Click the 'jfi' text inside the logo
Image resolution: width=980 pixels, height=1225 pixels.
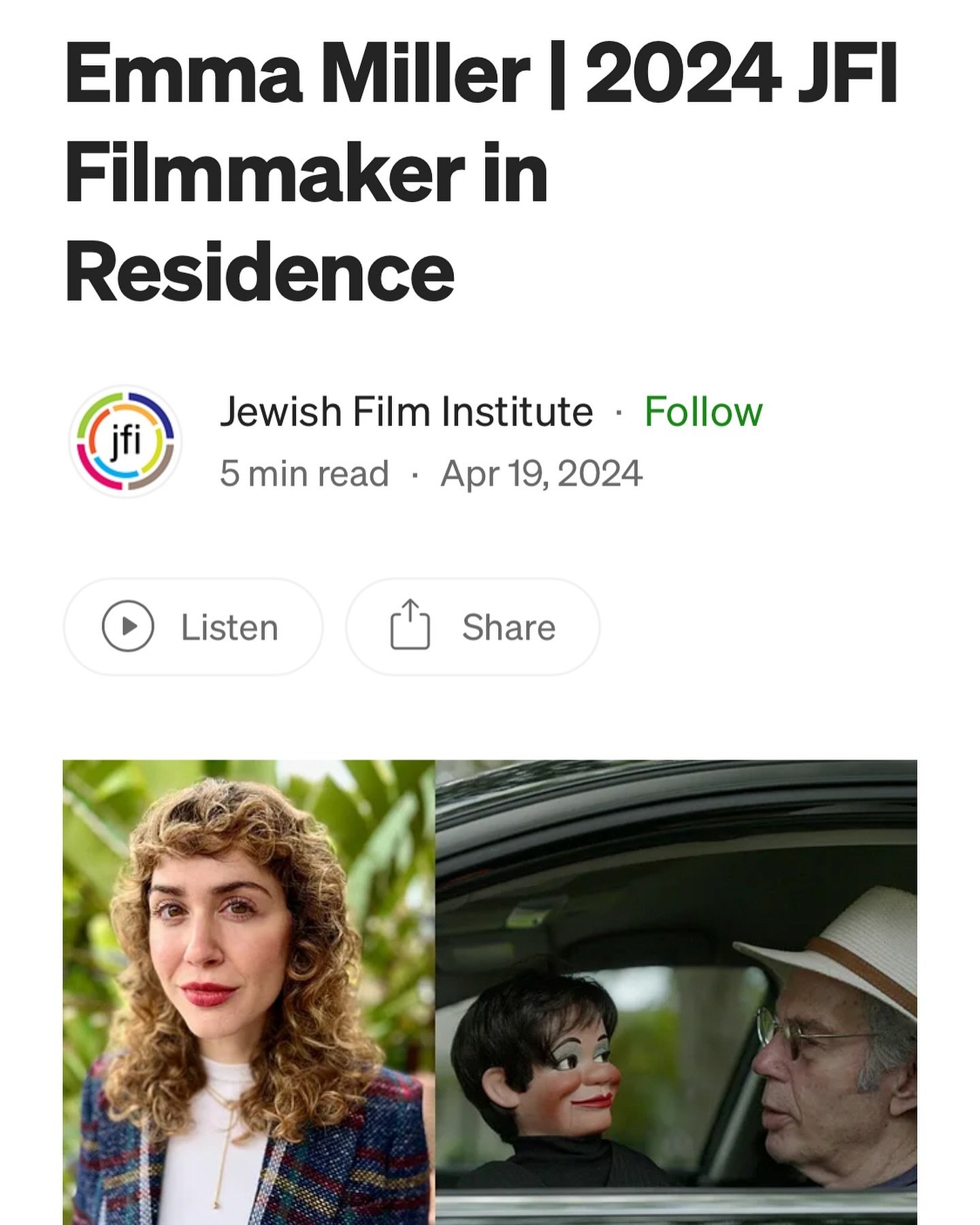(125, 442)
